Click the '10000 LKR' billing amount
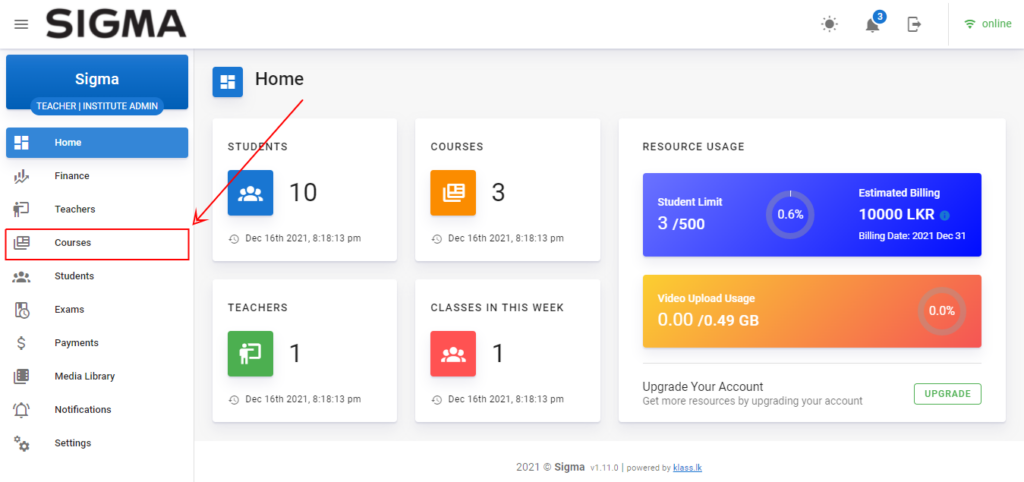Screen dimensions: 1024x482 click(897, 215)
